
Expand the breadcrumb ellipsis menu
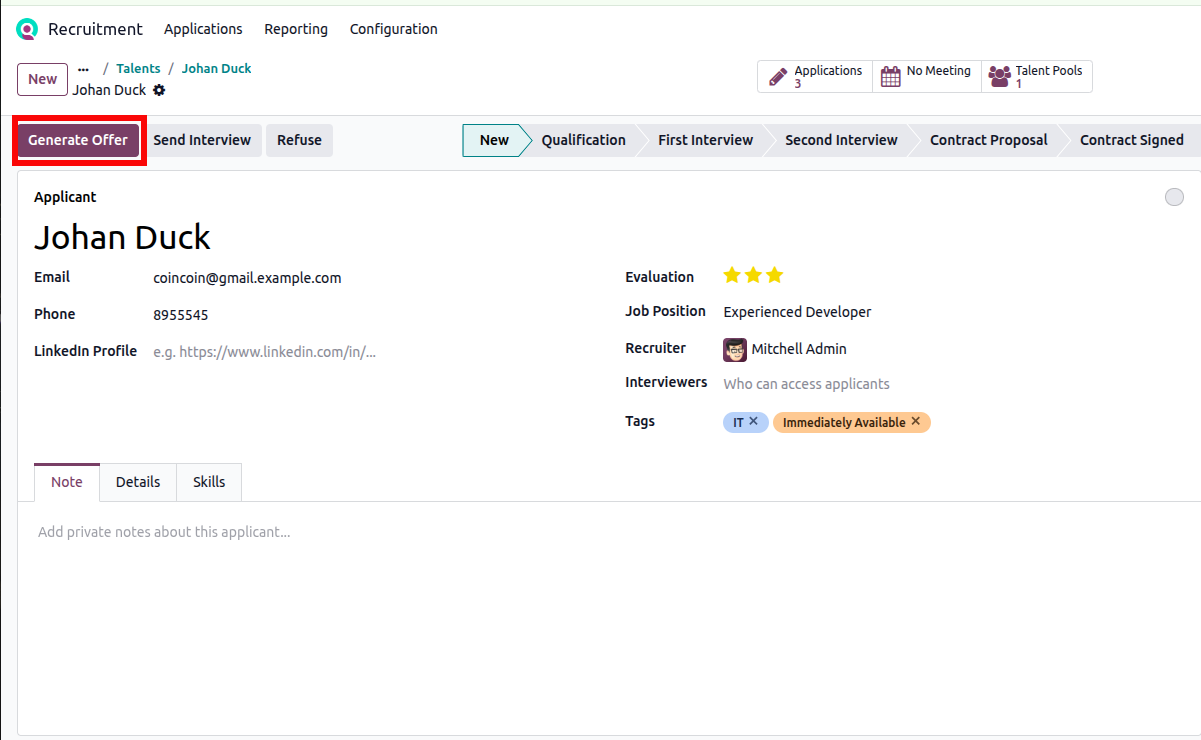[x=83, y=69]
